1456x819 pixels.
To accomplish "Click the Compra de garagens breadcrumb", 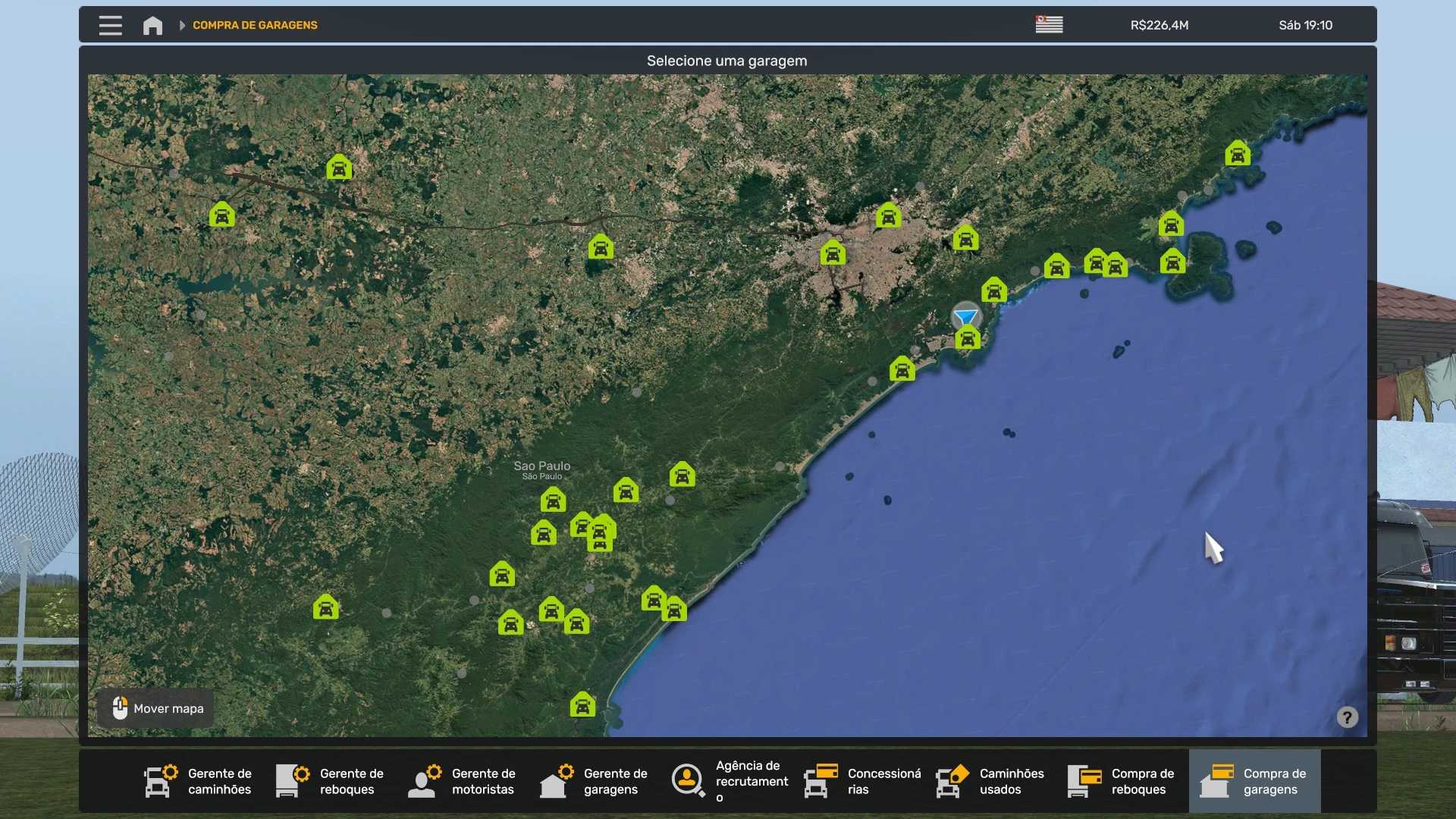I will (255, 25).
